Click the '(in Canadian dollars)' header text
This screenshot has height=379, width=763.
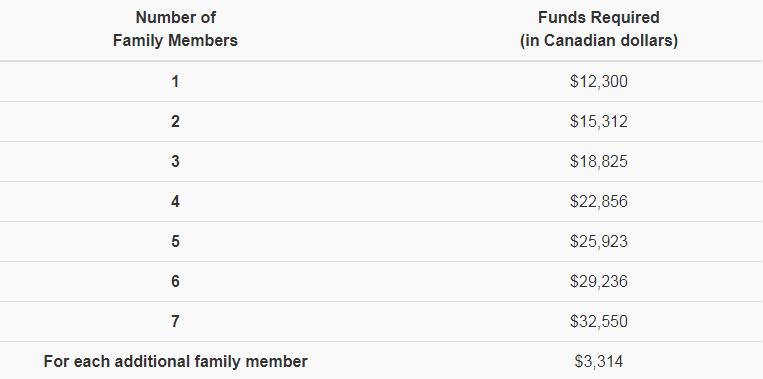pos(599,40)
